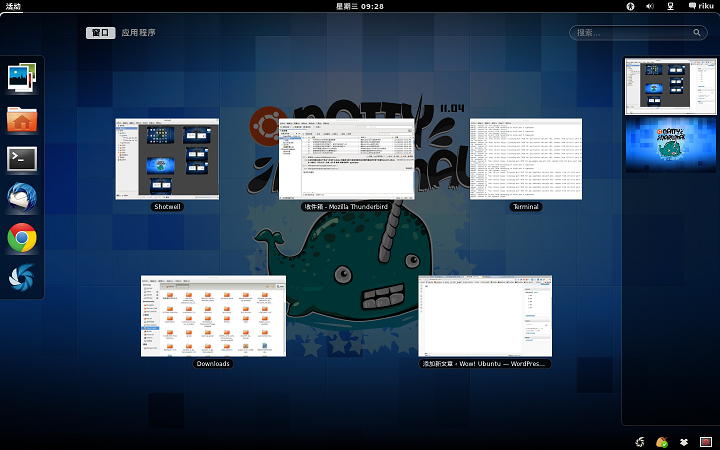
Task: Click the accessibility icon in top bar
Action: click(630, 6)
